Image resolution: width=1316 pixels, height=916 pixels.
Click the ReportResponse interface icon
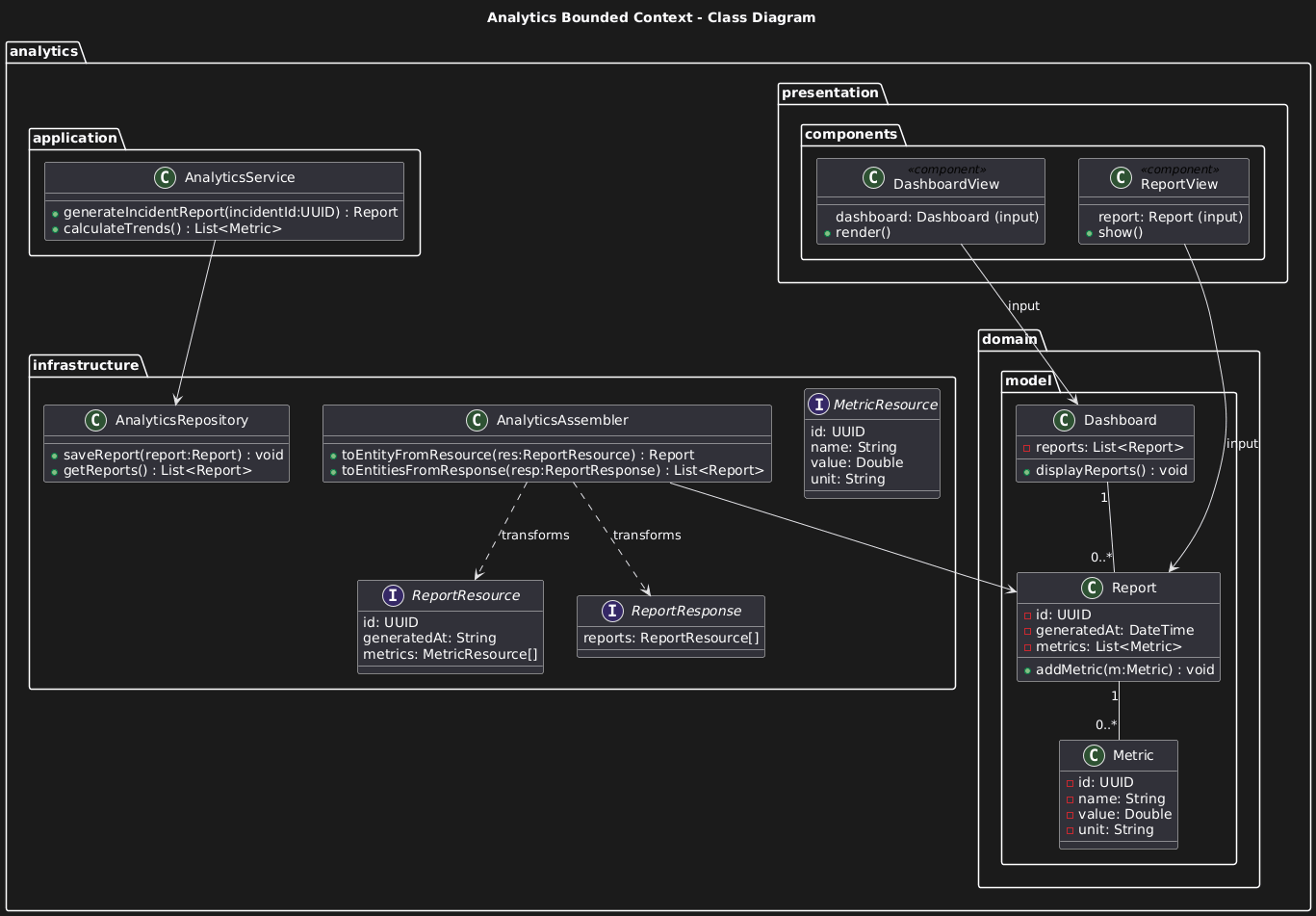[611, 612]
